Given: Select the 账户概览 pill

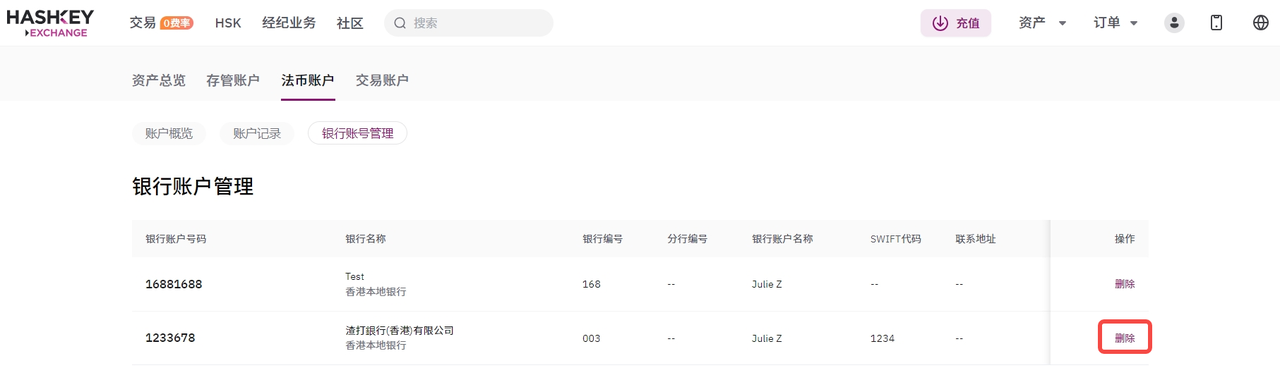Looking at the screenshot, I should [x=169, y=133].
